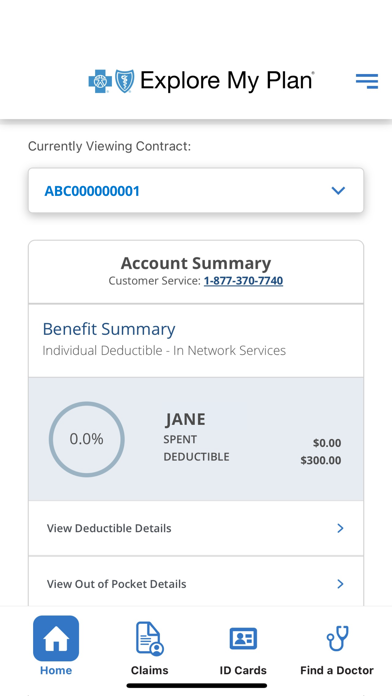Tap the Blue Shield logo icon

click(x=124, y=81)
